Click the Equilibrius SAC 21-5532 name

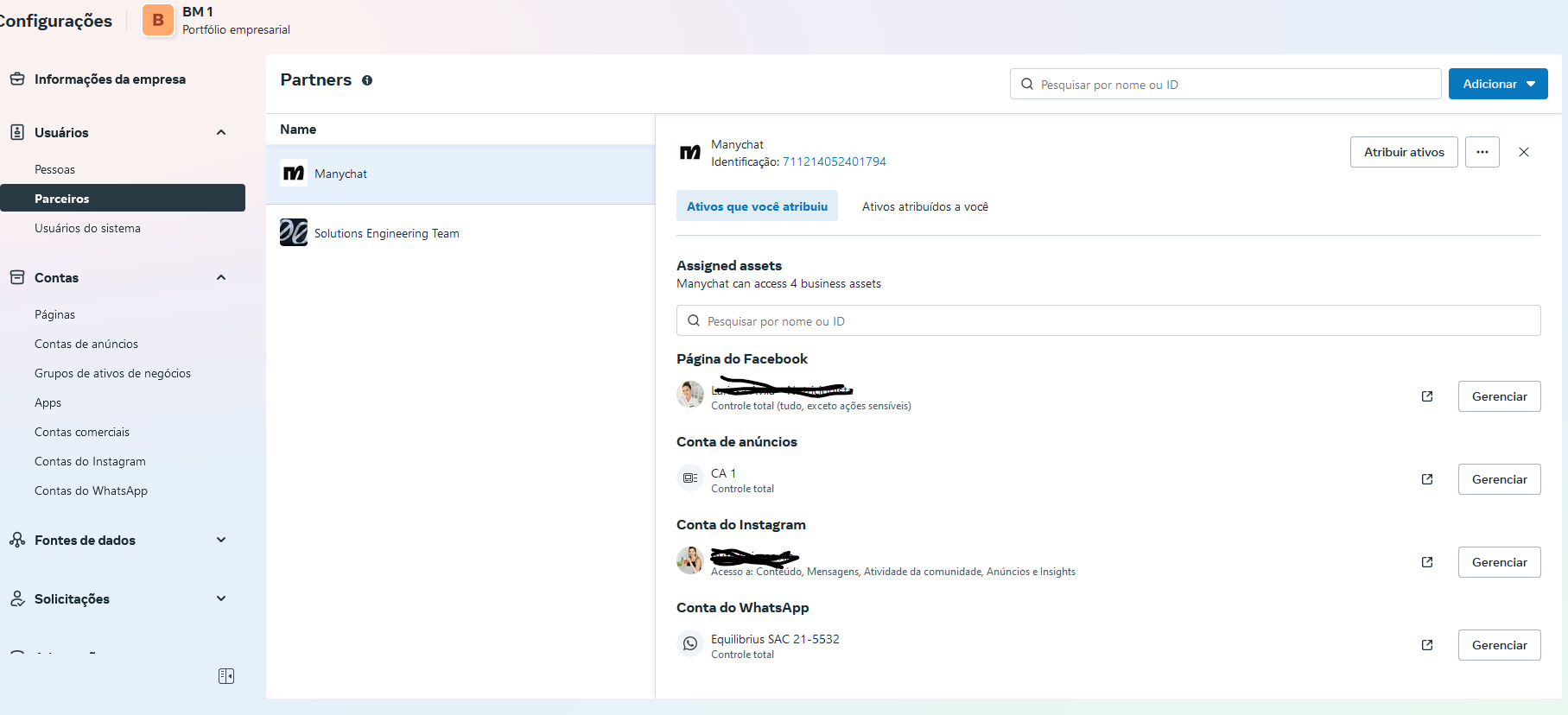point(775,639)
